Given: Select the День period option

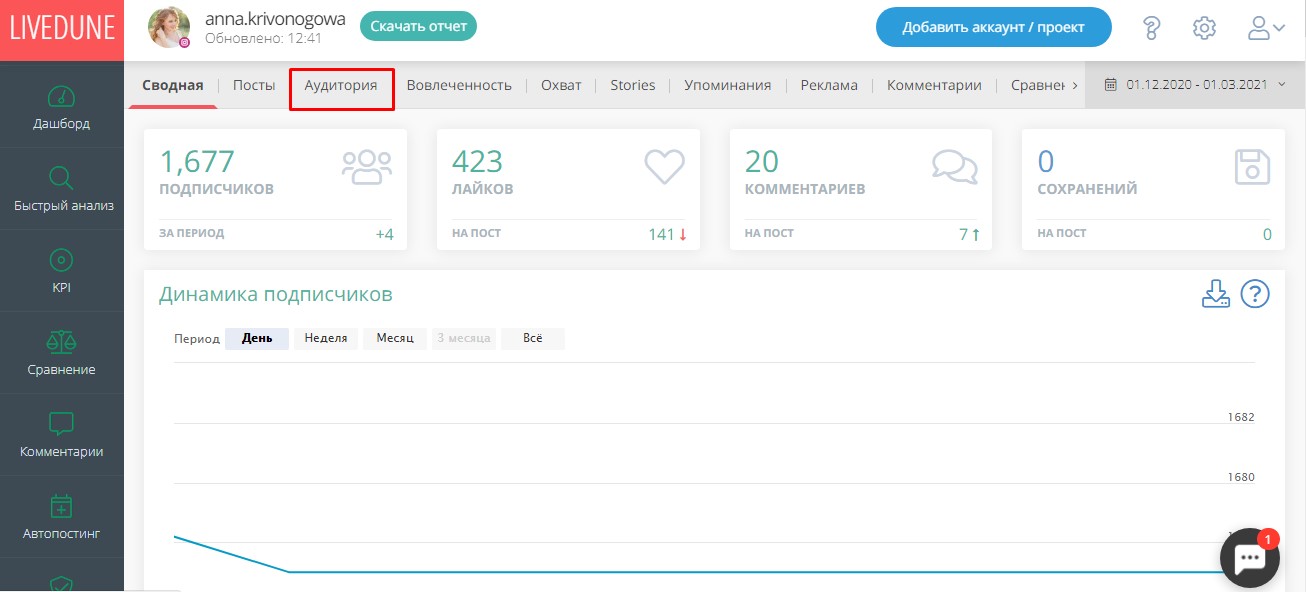Looking at the screenshot, I should 257,338.
